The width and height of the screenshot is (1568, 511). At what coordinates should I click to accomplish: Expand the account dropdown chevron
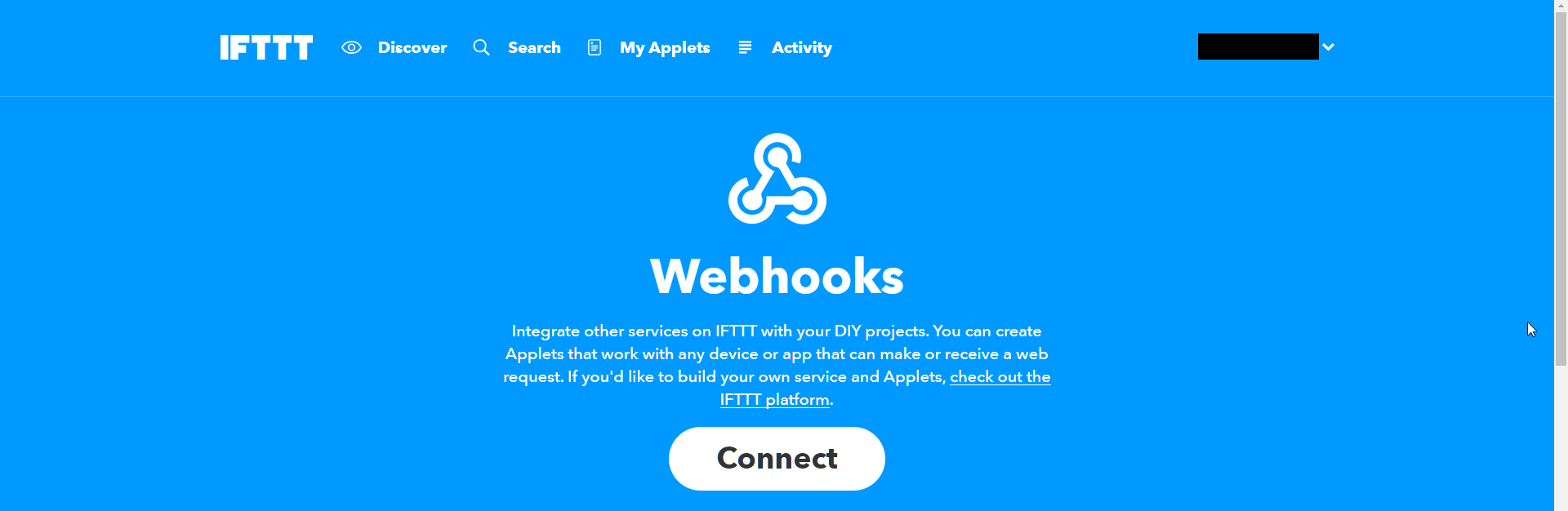[x=1329, y=47]
